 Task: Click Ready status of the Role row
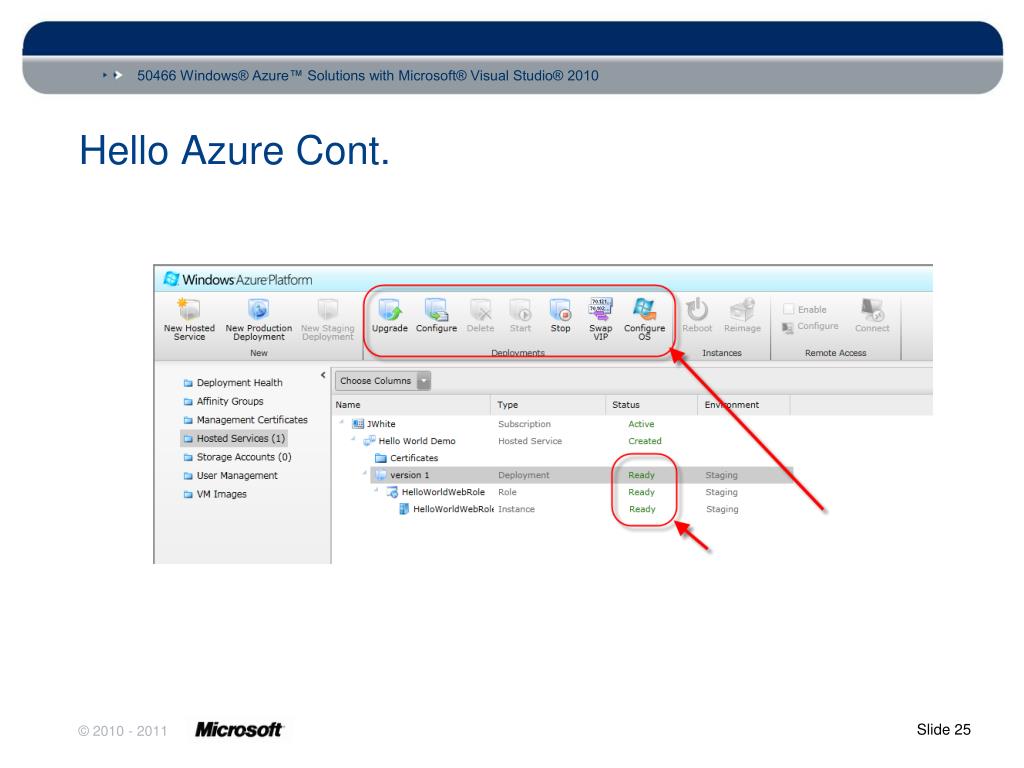tap(641, 492)
